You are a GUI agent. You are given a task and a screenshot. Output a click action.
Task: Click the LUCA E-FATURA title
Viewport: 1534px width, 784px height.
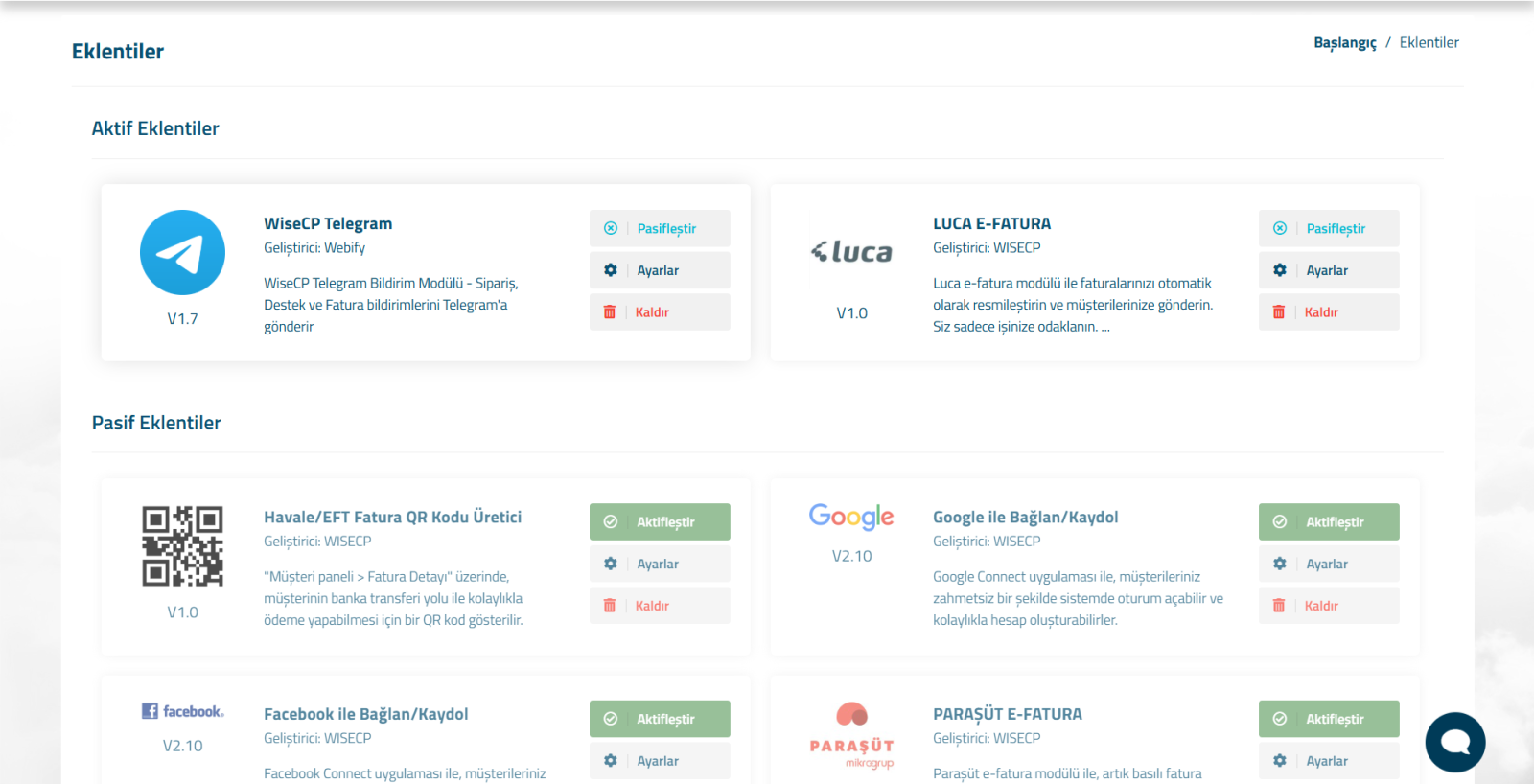click(x=991, y=223)
